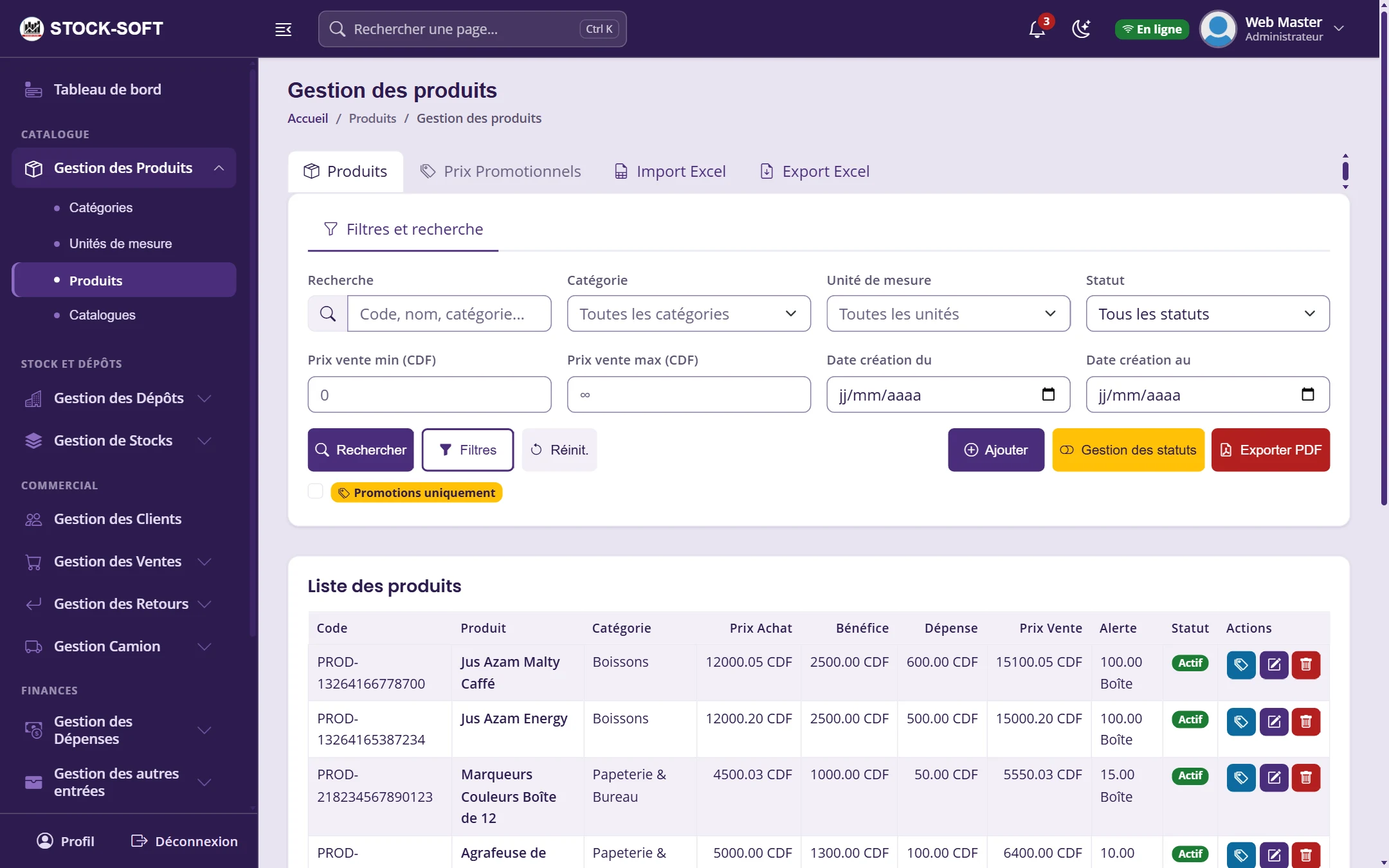Open Unités de mesure in the sidebar

click(120, 244)
